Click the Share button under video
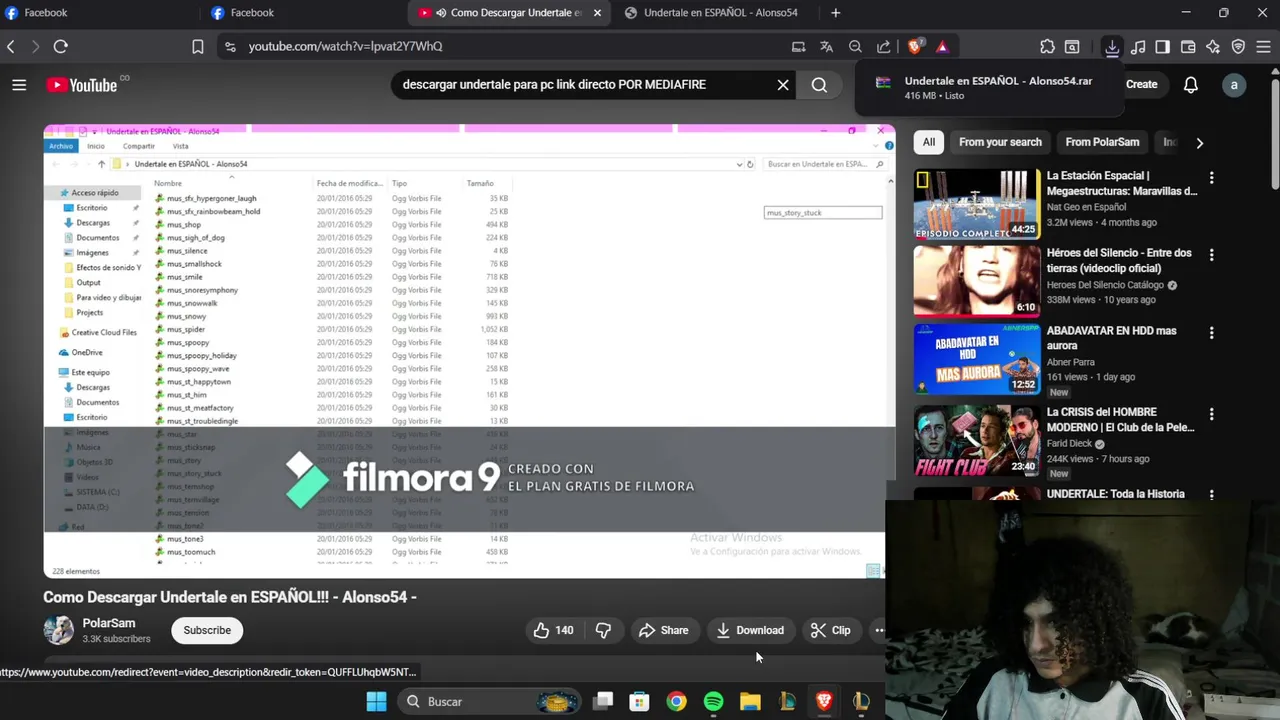Viewport: 1280px width, 720px height. pos(664,630)
